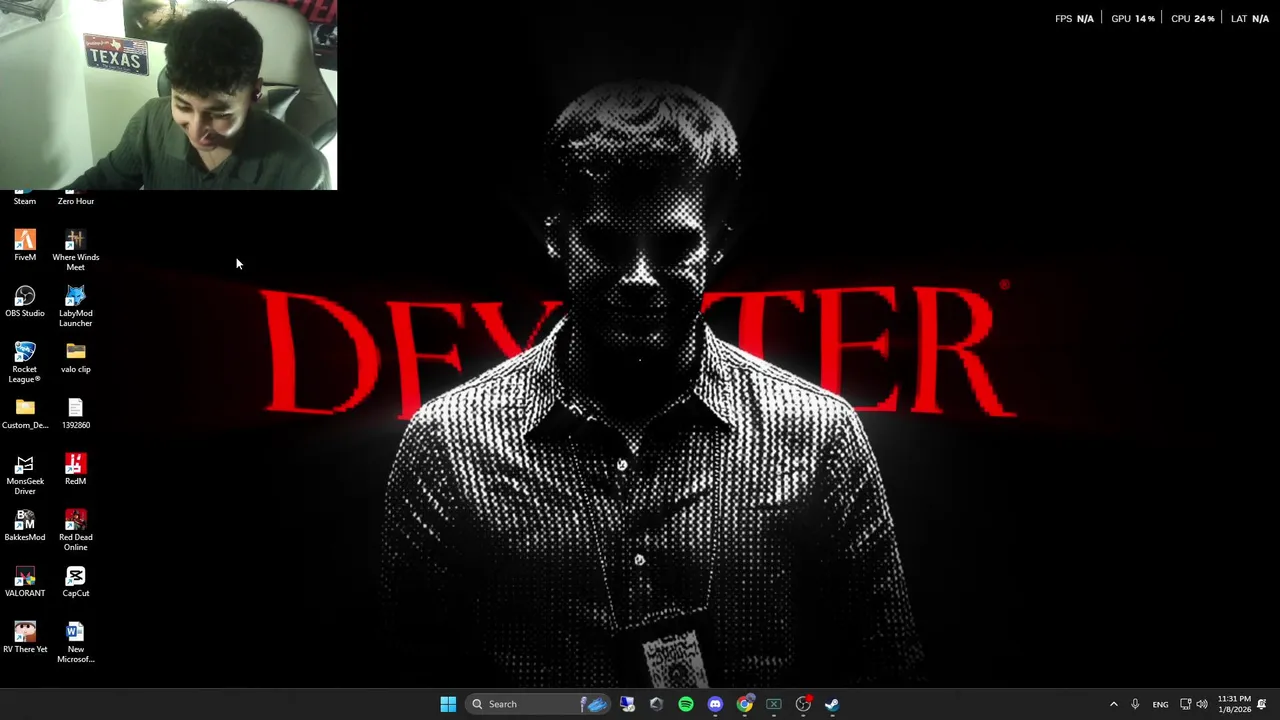Viewport: 1280px width, 720px height.
Task: Switch to Google Chrome in taskbar
Action: point(744,704)
